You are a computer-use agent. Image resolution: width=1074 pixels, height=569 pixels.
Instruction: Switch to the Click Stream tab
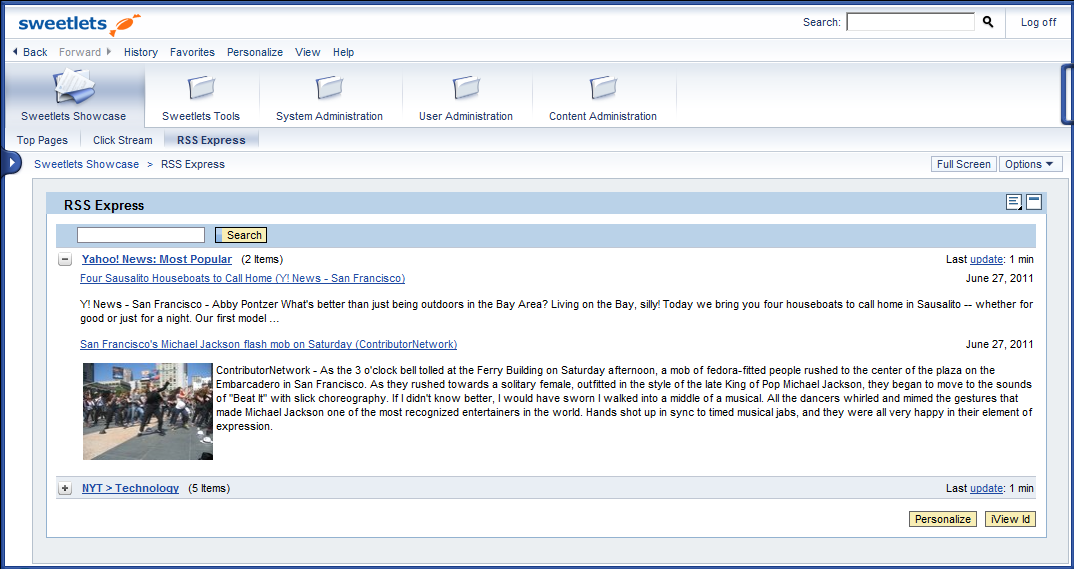coord(123,140)
